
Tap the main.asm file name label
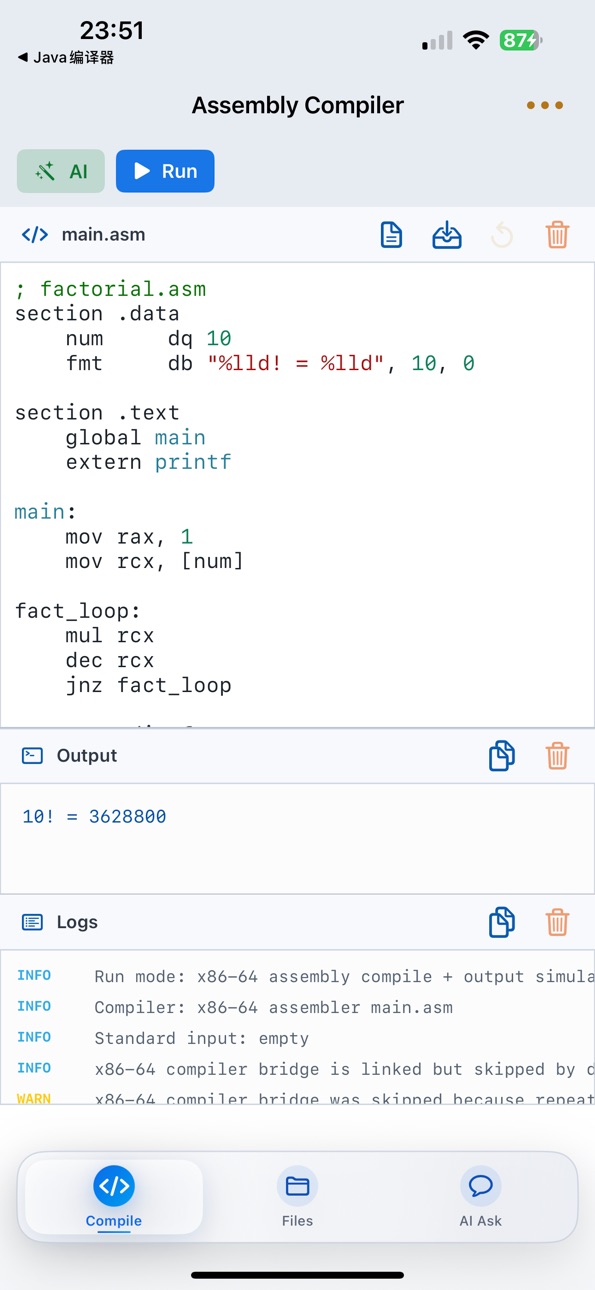click(x=103, y=235)
